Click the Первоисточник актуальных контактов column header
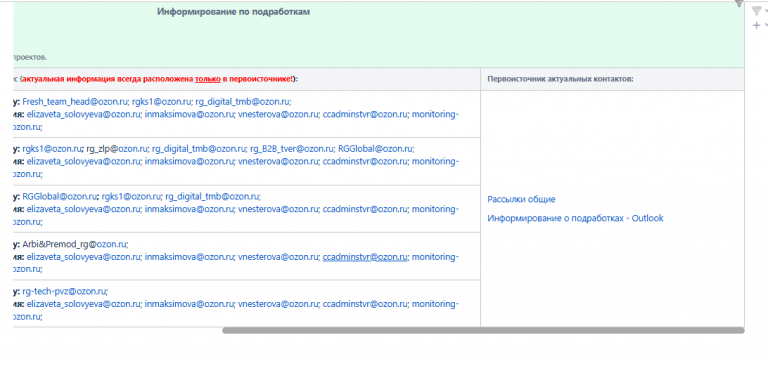The image size is (768, 366). coord(560,79)
